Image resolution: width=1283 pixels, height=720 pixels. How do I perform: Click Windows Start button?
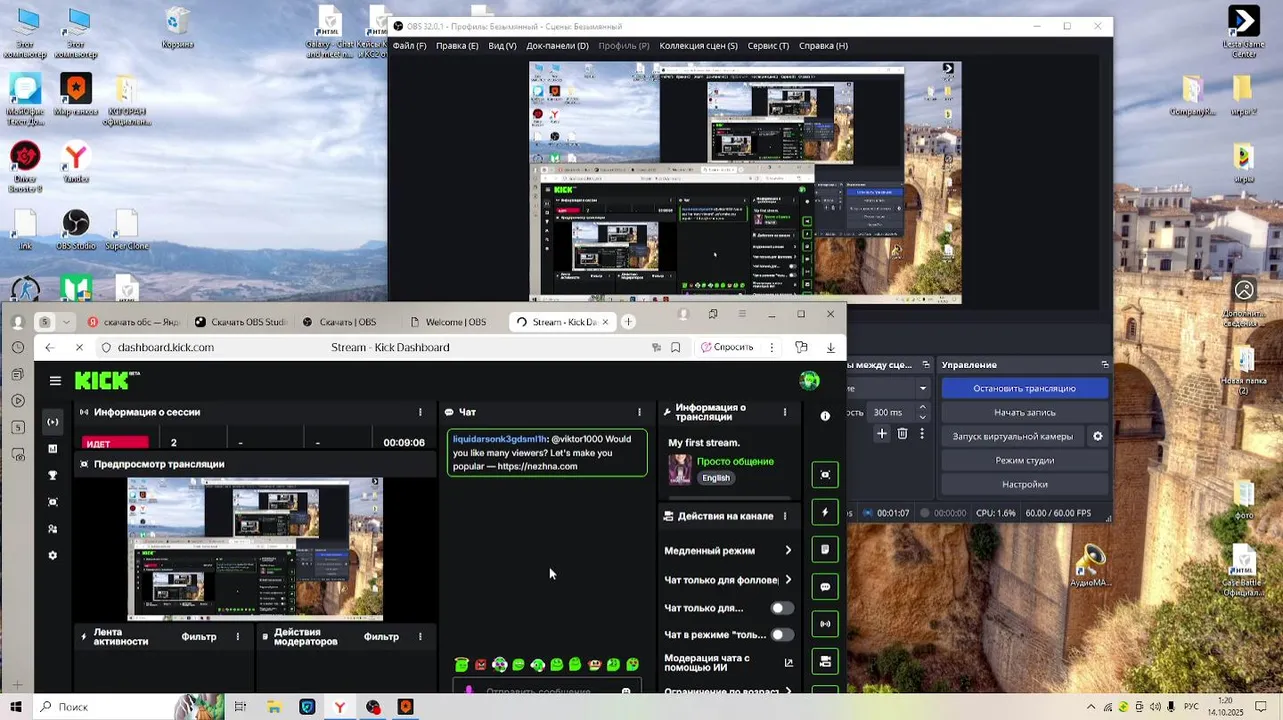point(16,707)
